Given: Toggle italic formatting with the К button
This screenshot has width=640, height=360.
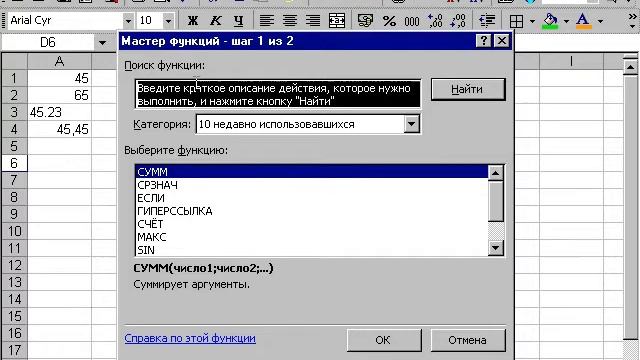Looking at the screenshot, I should [x=216, y=20].
